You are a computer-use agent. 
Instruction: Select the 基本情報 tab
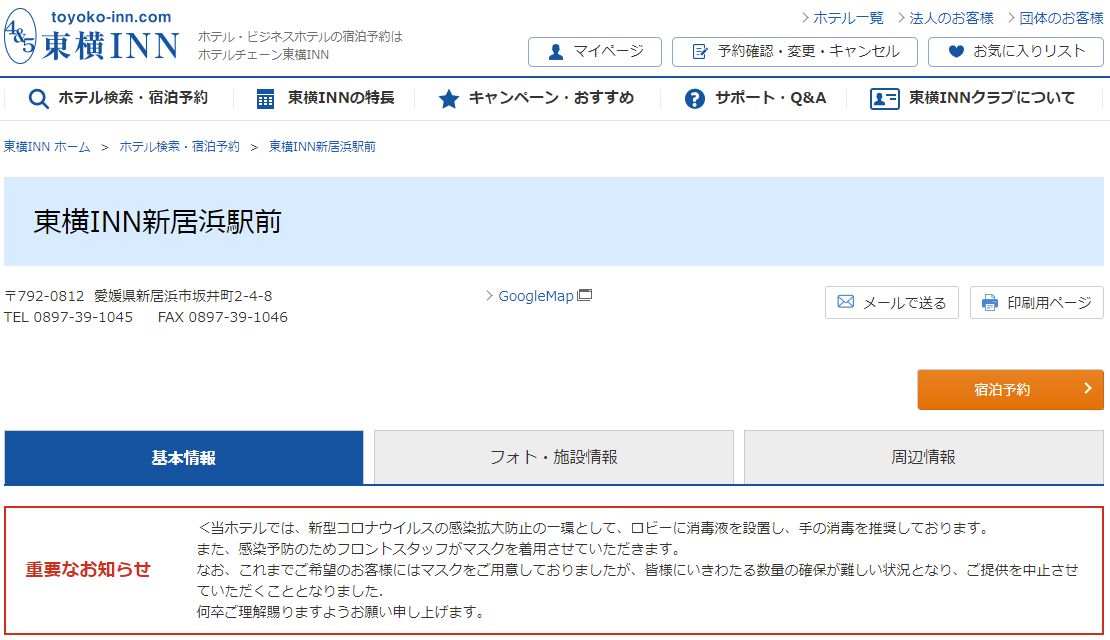click(184, 458)
